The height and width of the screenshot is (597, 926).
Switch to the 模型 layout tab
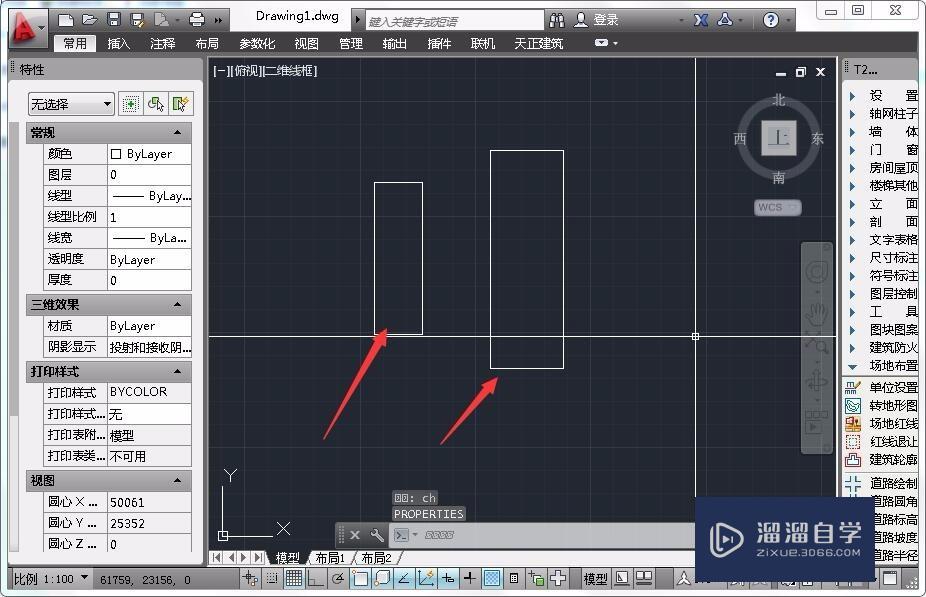click(288, 558)
